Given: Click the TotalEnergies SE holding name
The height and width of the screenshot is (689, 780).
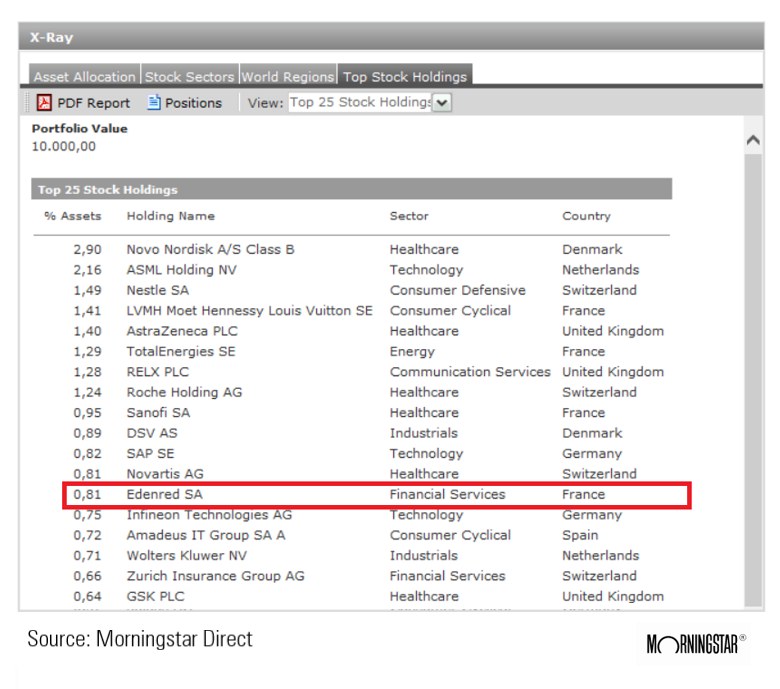Looking at the screenshot, I should pyautogui.click(x=181, y=352).
